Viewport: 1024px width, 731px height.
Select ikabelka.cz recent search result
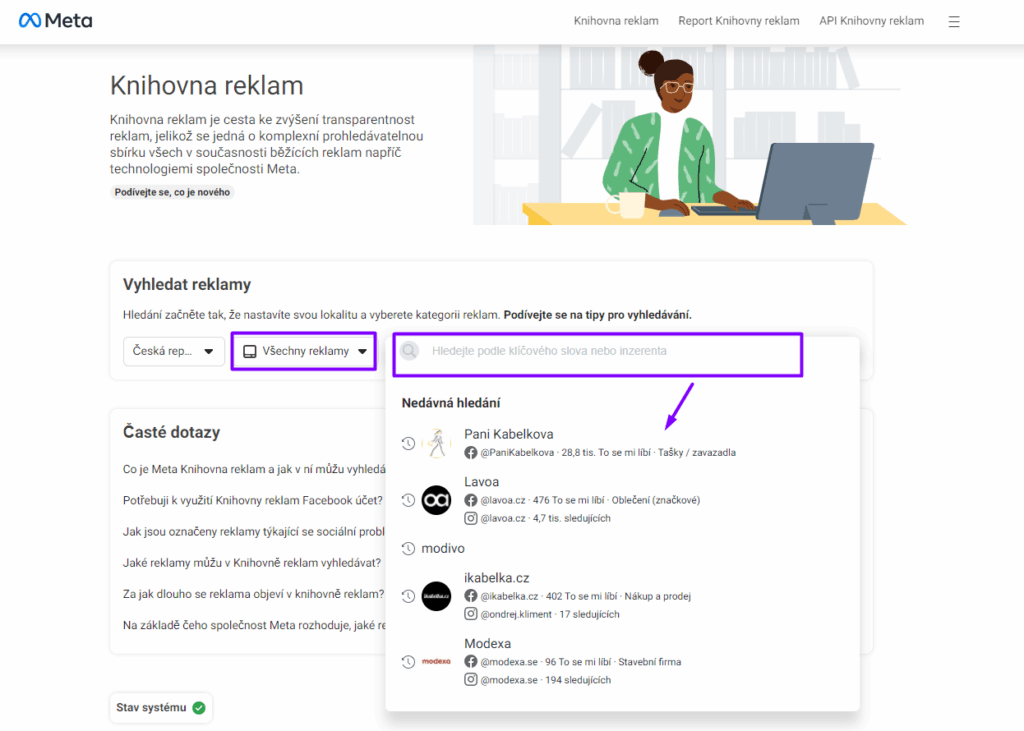620,596
